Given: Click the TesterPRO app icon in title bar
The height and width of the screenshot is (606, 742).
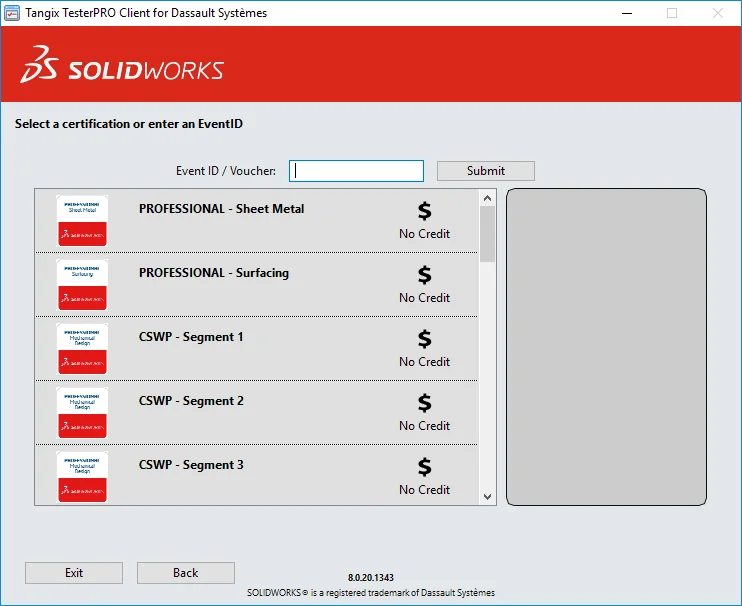Looking at the screenshot, I should point(11,13).
